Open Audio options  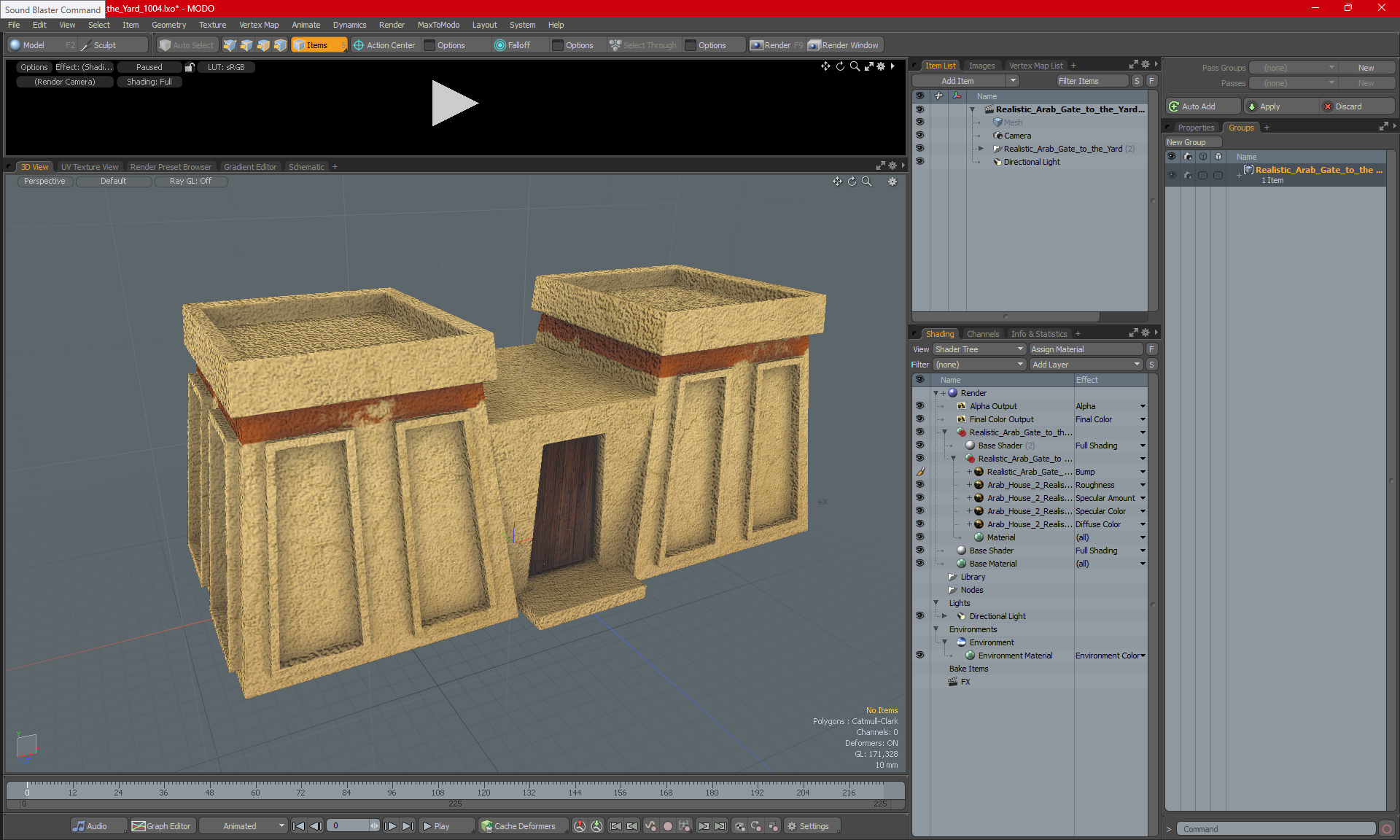tap(98, 826)
